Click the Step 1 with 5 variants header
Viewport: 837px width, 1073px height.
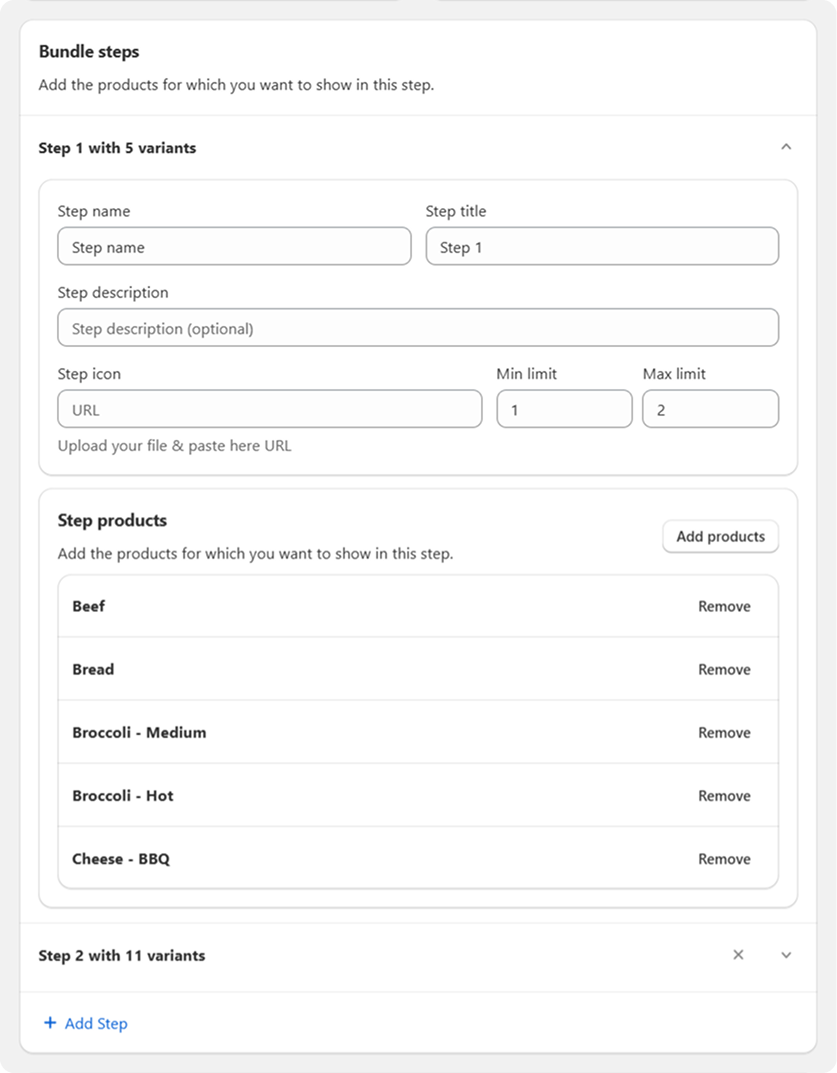pyautogui.click(x=117, y=148)
